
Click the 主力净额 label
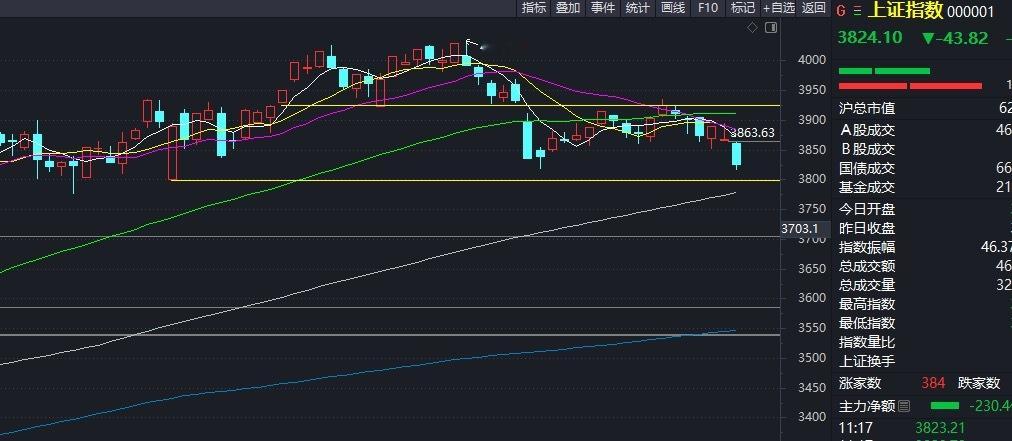pyautogui.click(x=867, y=406)
